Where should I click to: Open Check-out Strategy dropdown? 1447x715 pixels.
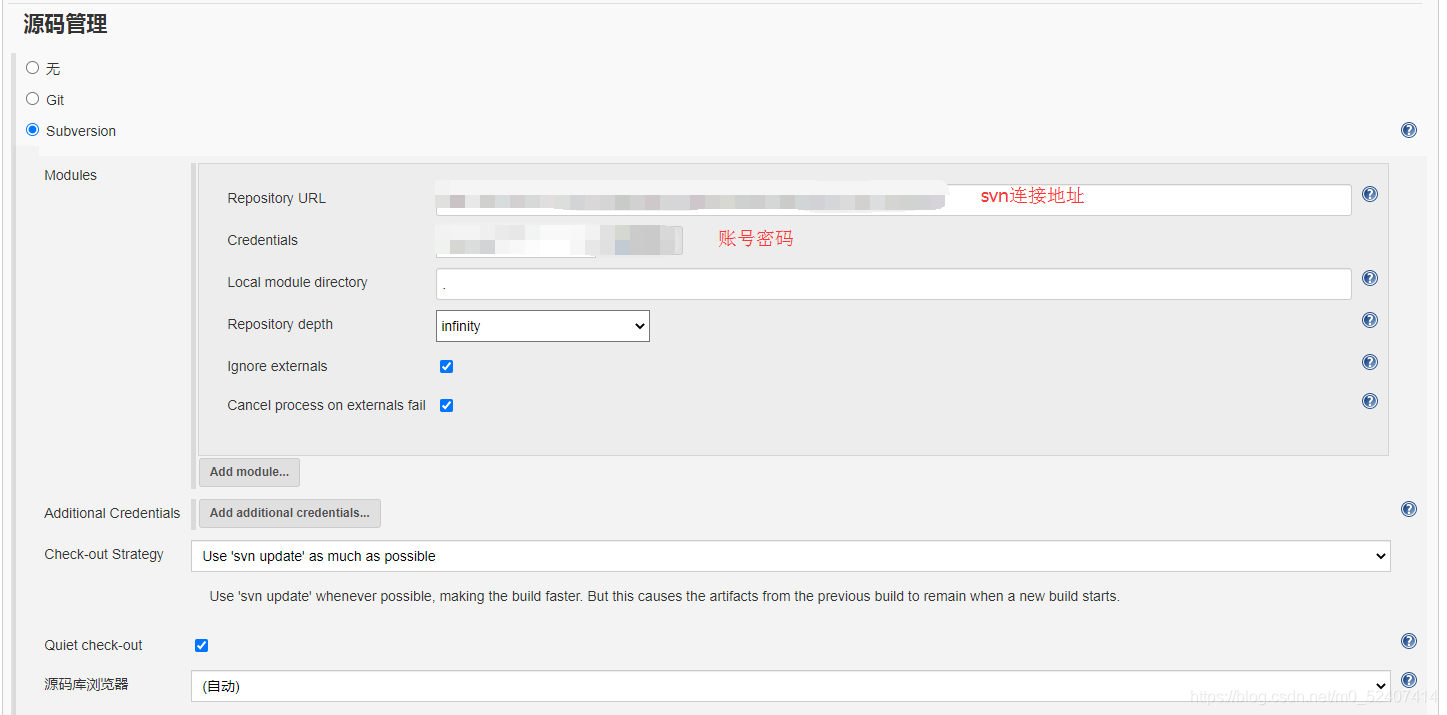pyautogui.click(x=790, y=556)
